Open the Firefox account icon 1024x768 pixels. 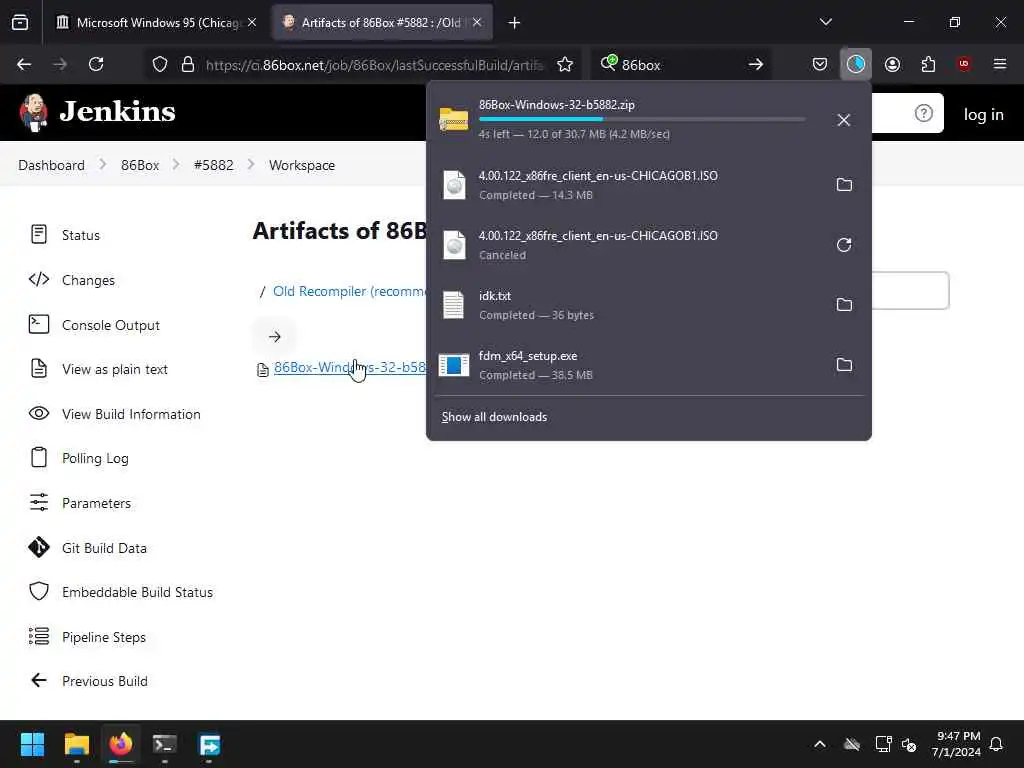tap(892, 64)
